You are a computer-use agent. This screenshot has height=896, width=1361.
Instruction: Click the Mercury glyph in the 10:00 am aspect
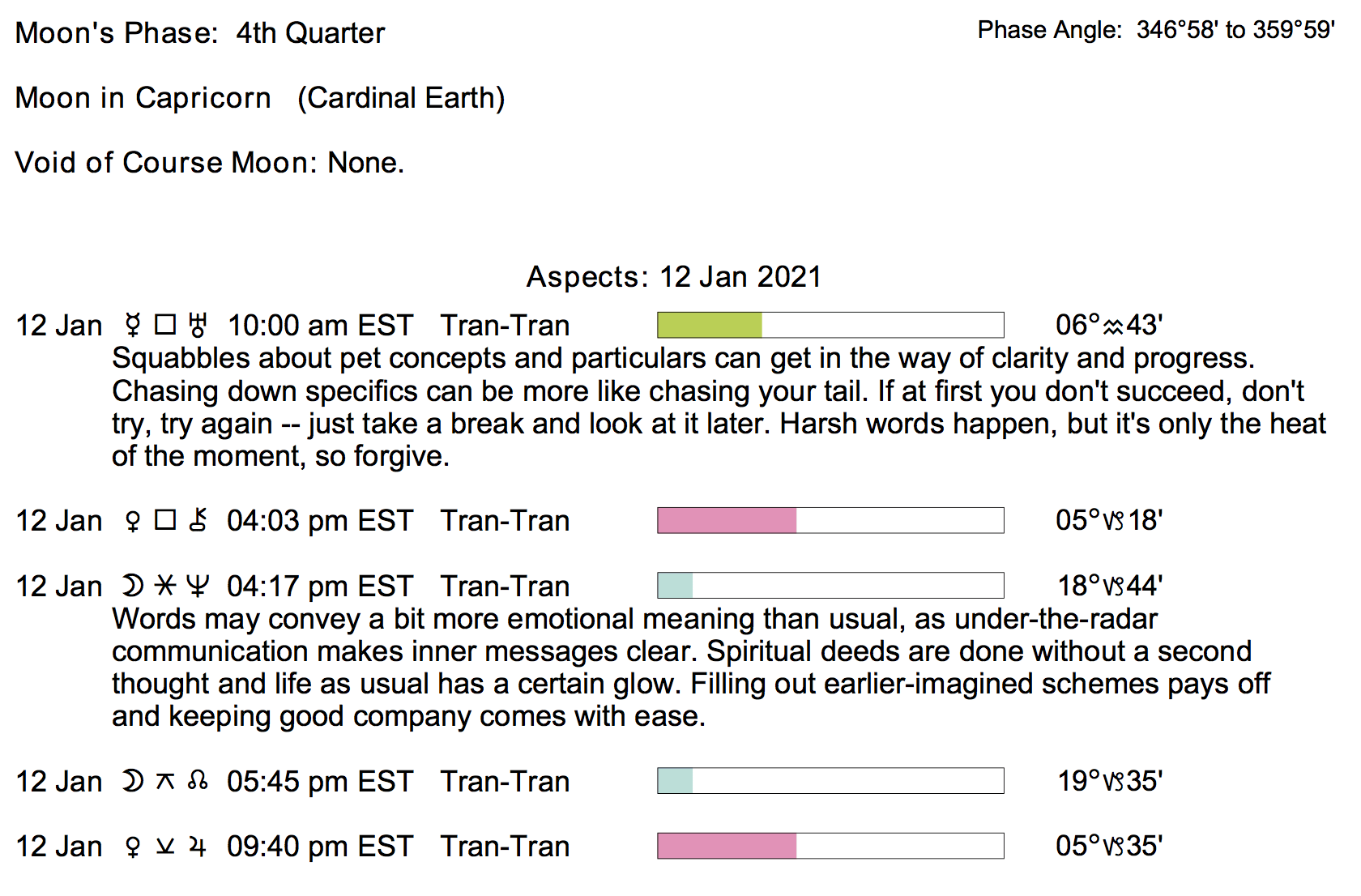[133, 326]
